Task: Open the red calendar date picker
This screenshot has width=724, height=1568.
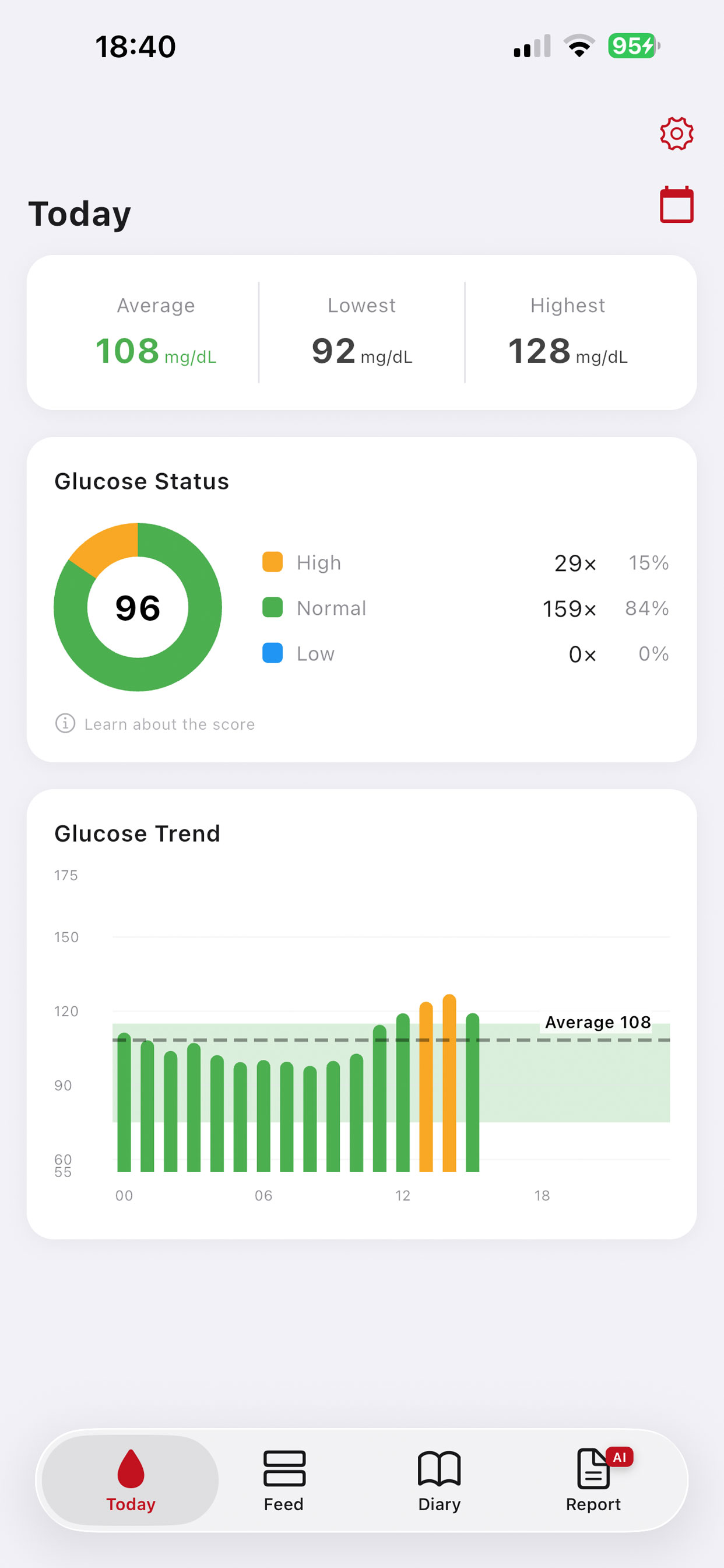Action: point(677,205)
